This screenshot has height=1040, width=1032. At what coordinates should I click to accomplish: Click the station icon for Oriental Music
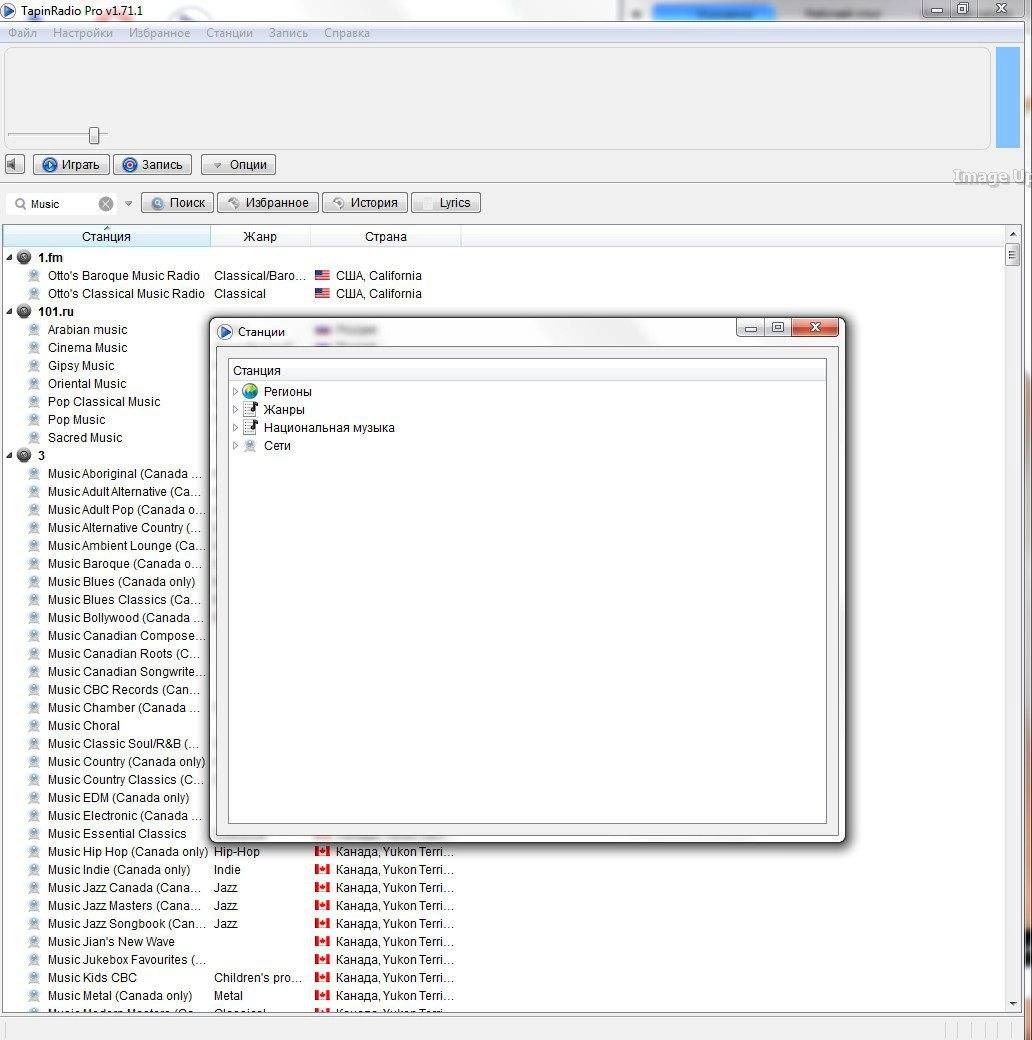(34, 383)
